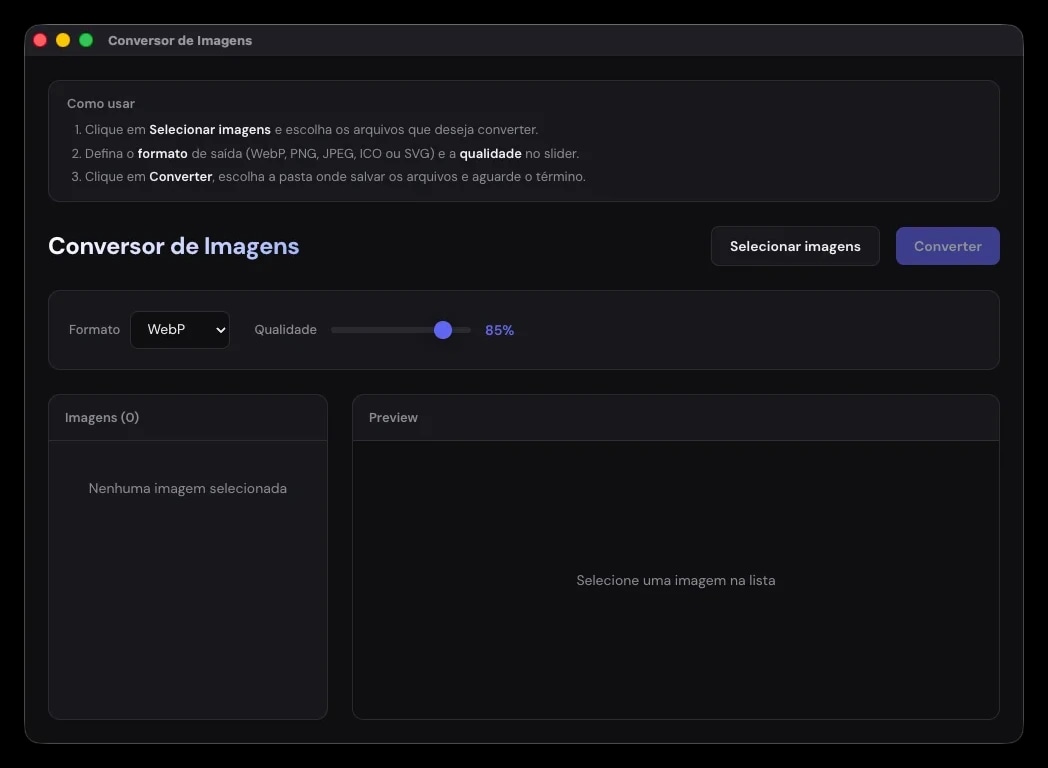Click the purple Converter button
The height and width of the screenshot is (768, 1048).
click(947, 246)
